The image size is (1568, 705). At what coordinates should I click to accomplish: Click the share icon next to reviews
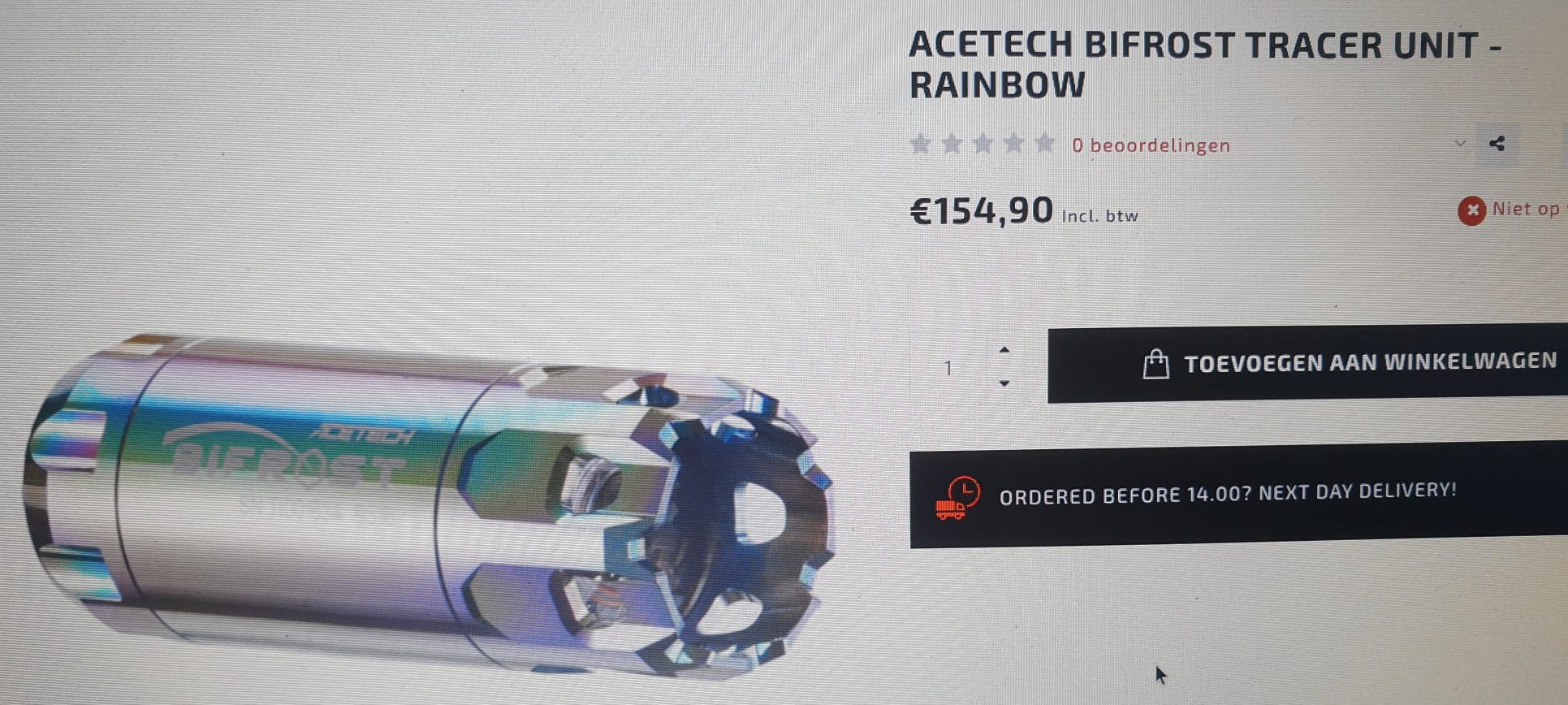tap(1497, 144)
